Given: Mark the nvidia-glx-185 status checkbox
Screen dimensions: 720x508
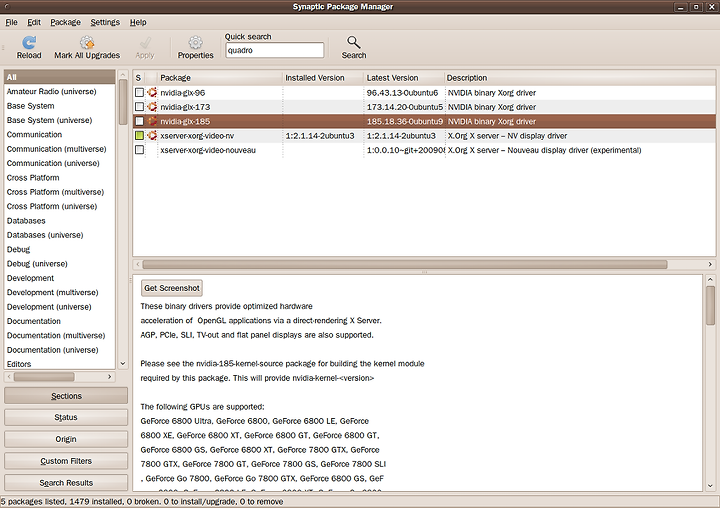Looking at the screenshot, I should (140, 121).
